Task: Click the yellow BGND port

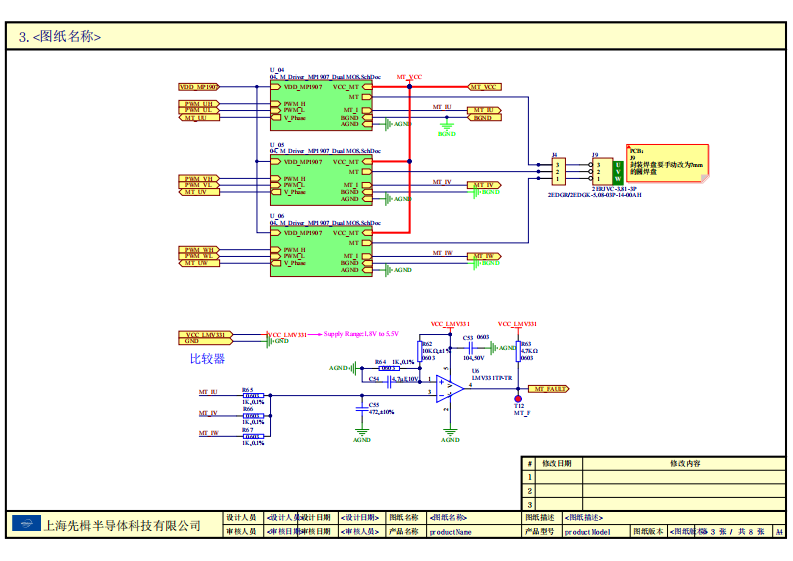Action: click(484, 118)
